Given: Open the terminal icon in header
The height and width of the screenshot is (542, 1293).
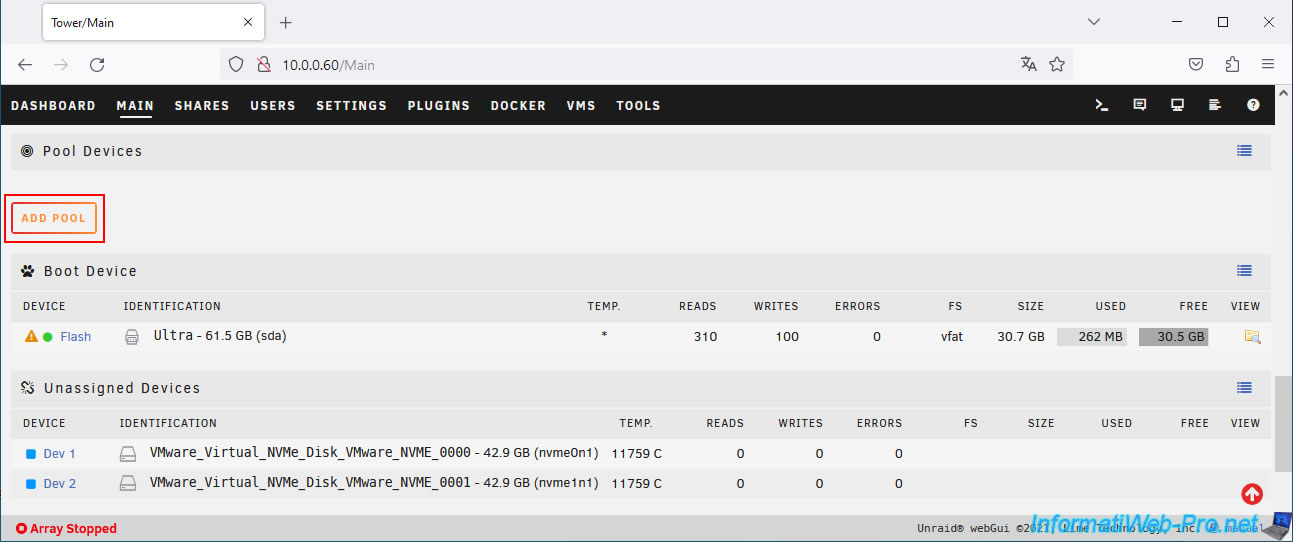Looking at the screenshot, I should click(x=1102, y=105).
